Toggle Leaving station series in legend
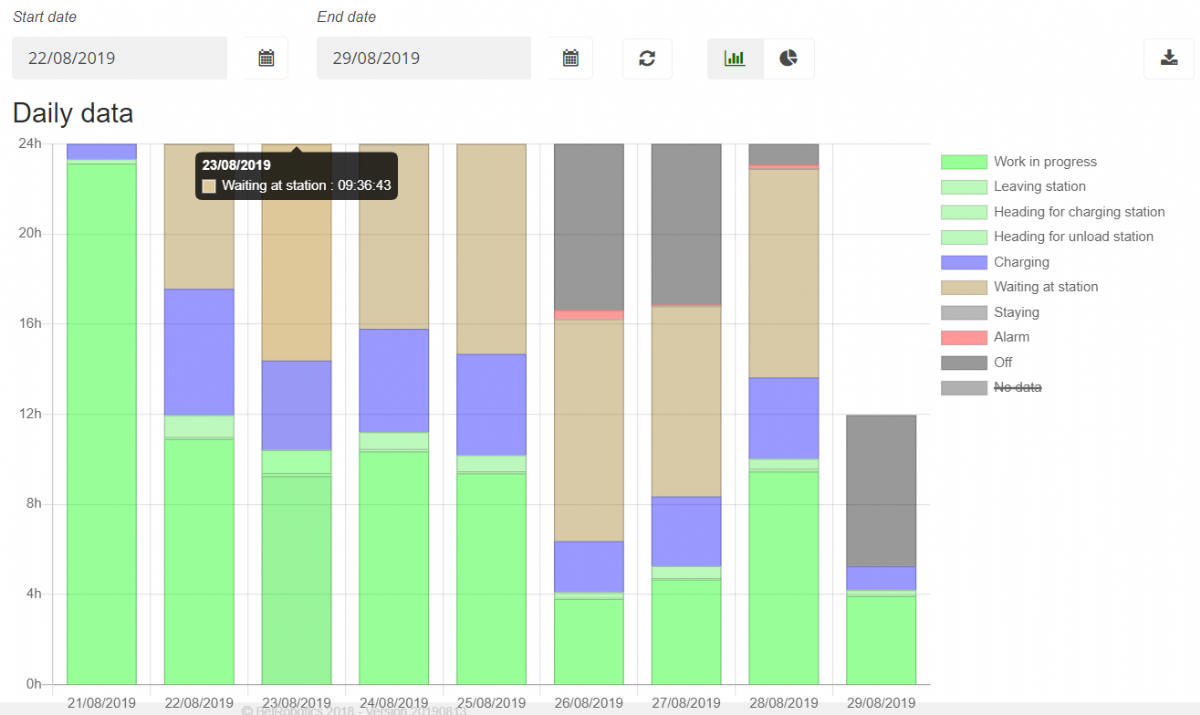Image resolution: width=1200 pixels, height=715 pixels. (x=1039, y=187)
